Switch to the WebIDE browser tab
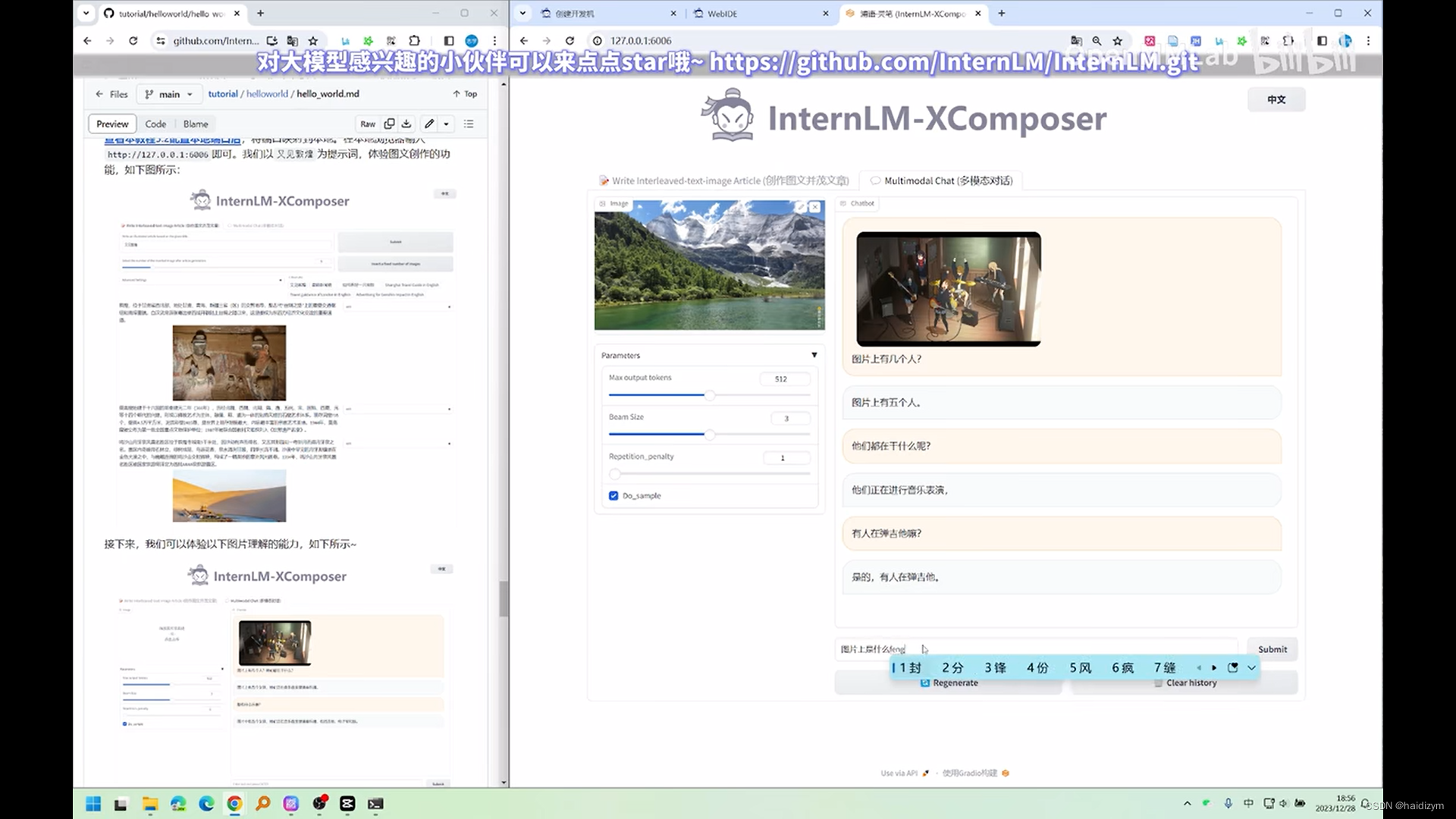 point(761,14)
